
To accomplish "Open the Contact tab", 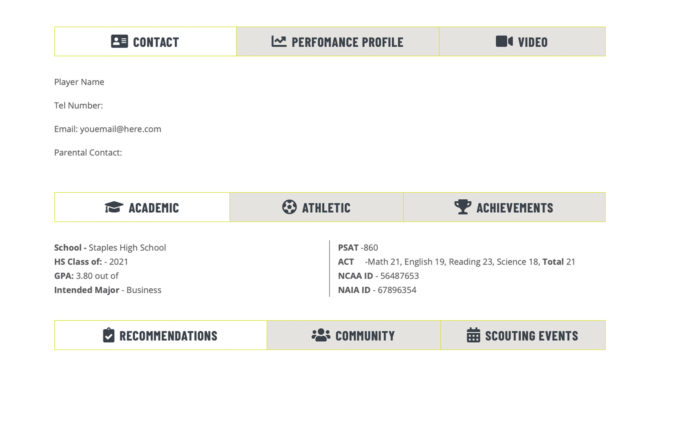I will click(146, 42).
